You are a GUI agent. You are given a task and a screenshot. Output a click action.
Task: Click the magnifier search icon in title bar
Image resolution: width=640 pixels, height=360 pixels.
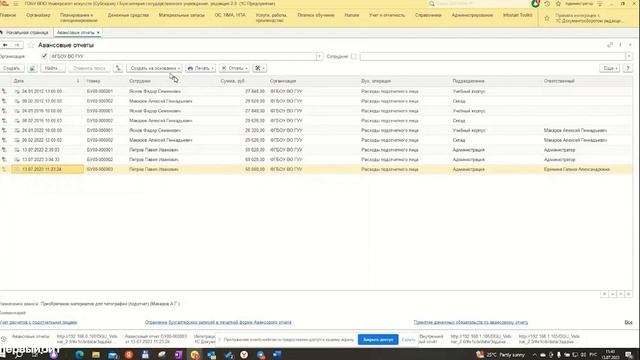click(x=432, y=4)
